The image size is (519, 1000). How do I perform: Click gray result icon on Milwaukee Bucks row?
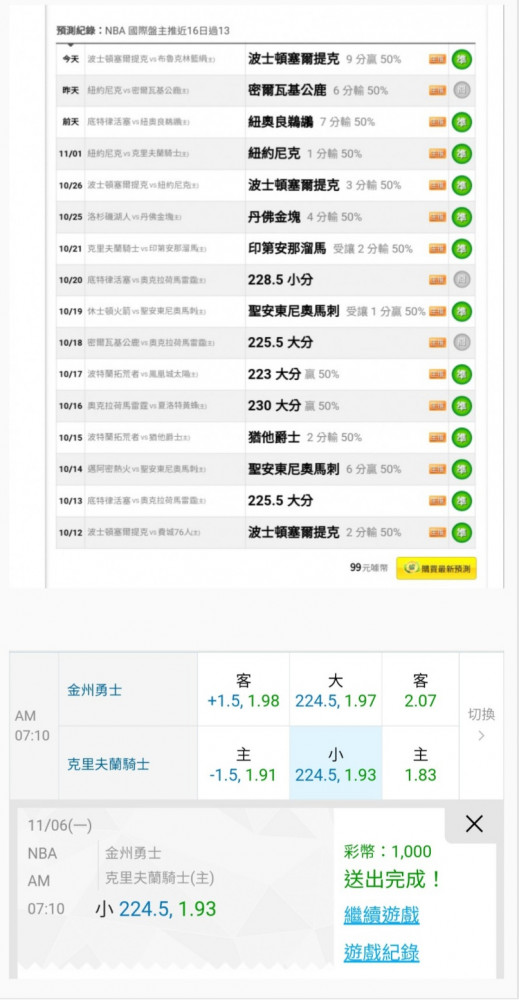(x=462, y=91)
